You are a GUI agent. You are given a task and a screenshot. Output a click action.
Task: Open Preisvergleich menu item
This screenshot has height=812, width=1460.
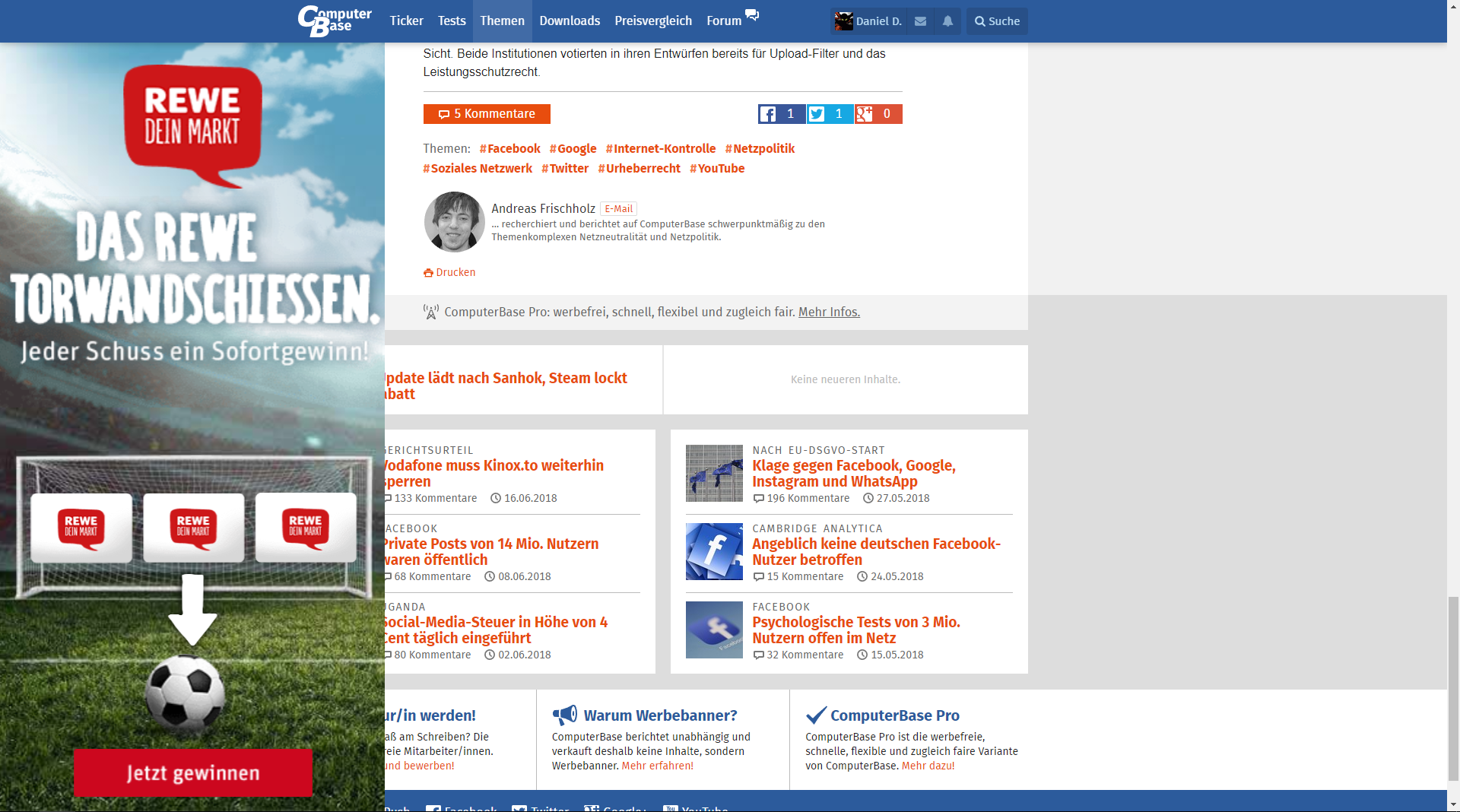(653, 21)
